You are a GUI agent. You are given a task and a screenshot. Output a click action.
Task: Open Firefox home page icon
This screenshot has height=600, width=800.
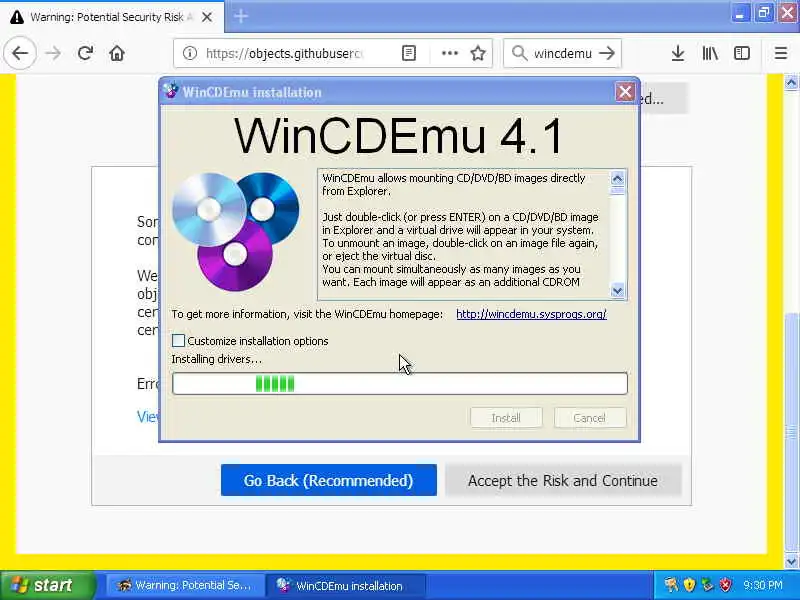pos(117,53)
